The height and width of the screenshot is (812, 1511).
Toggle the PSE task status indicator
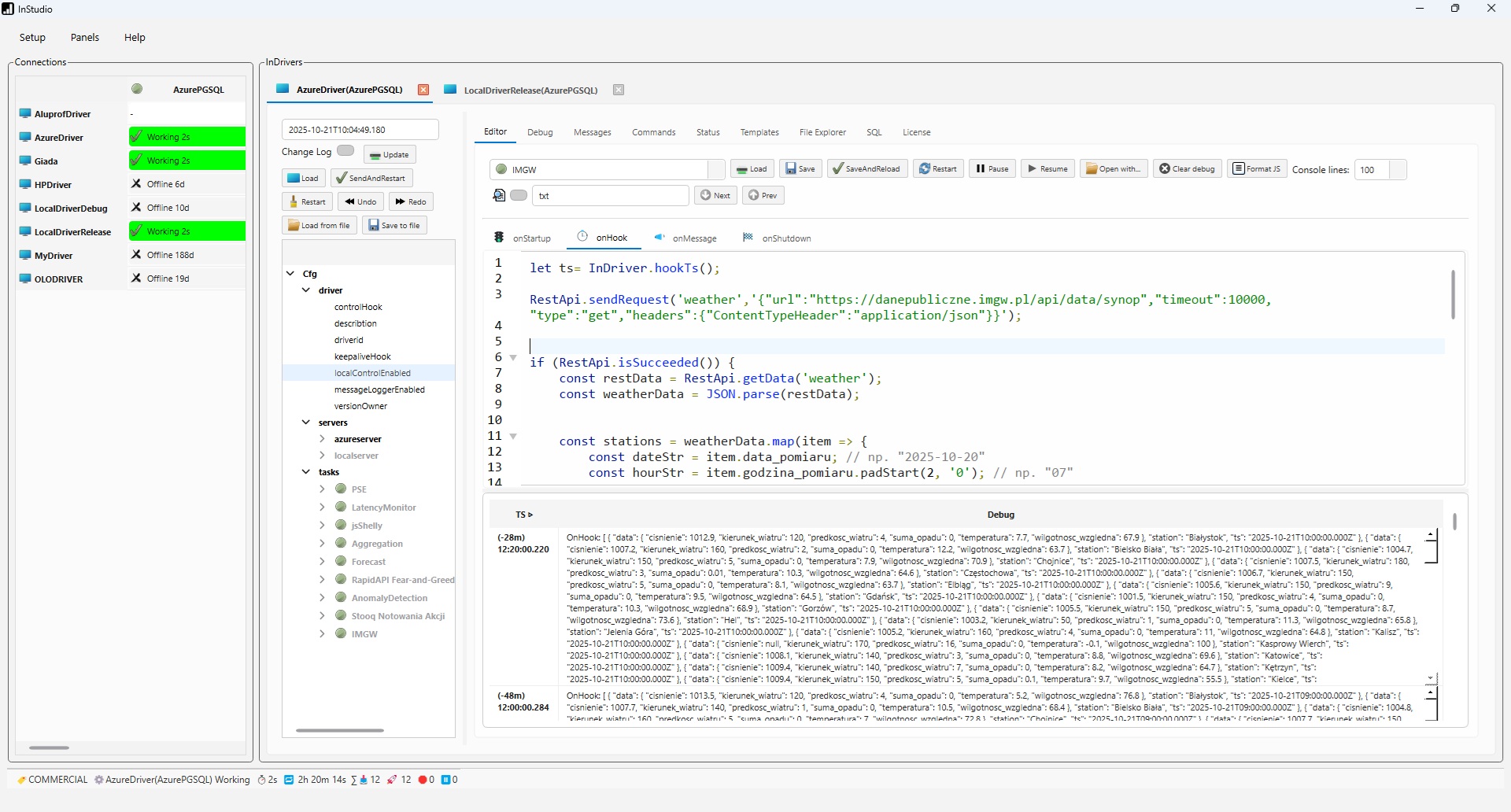[341, 489]
